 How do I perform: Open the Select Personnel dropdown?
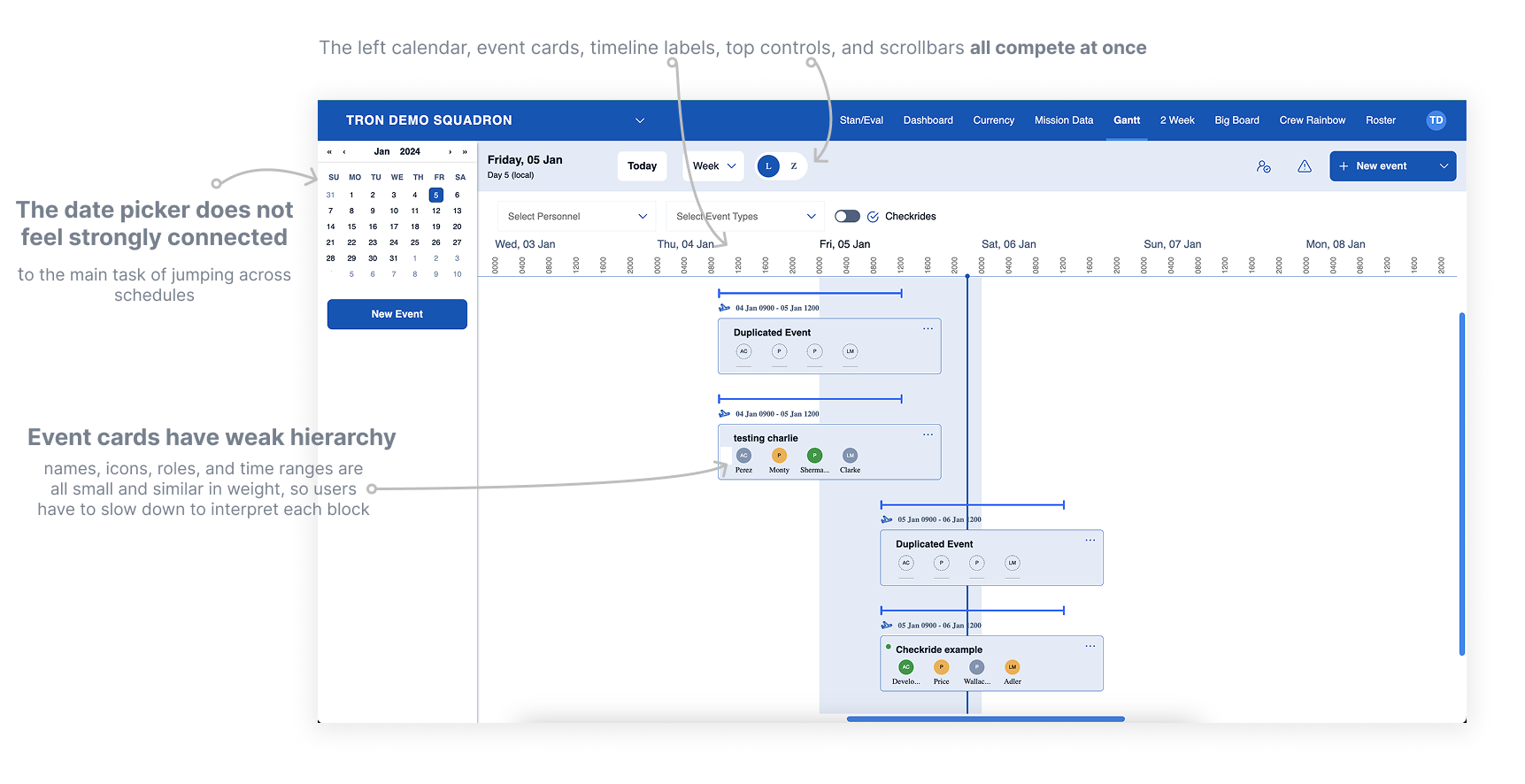(576, 217)
